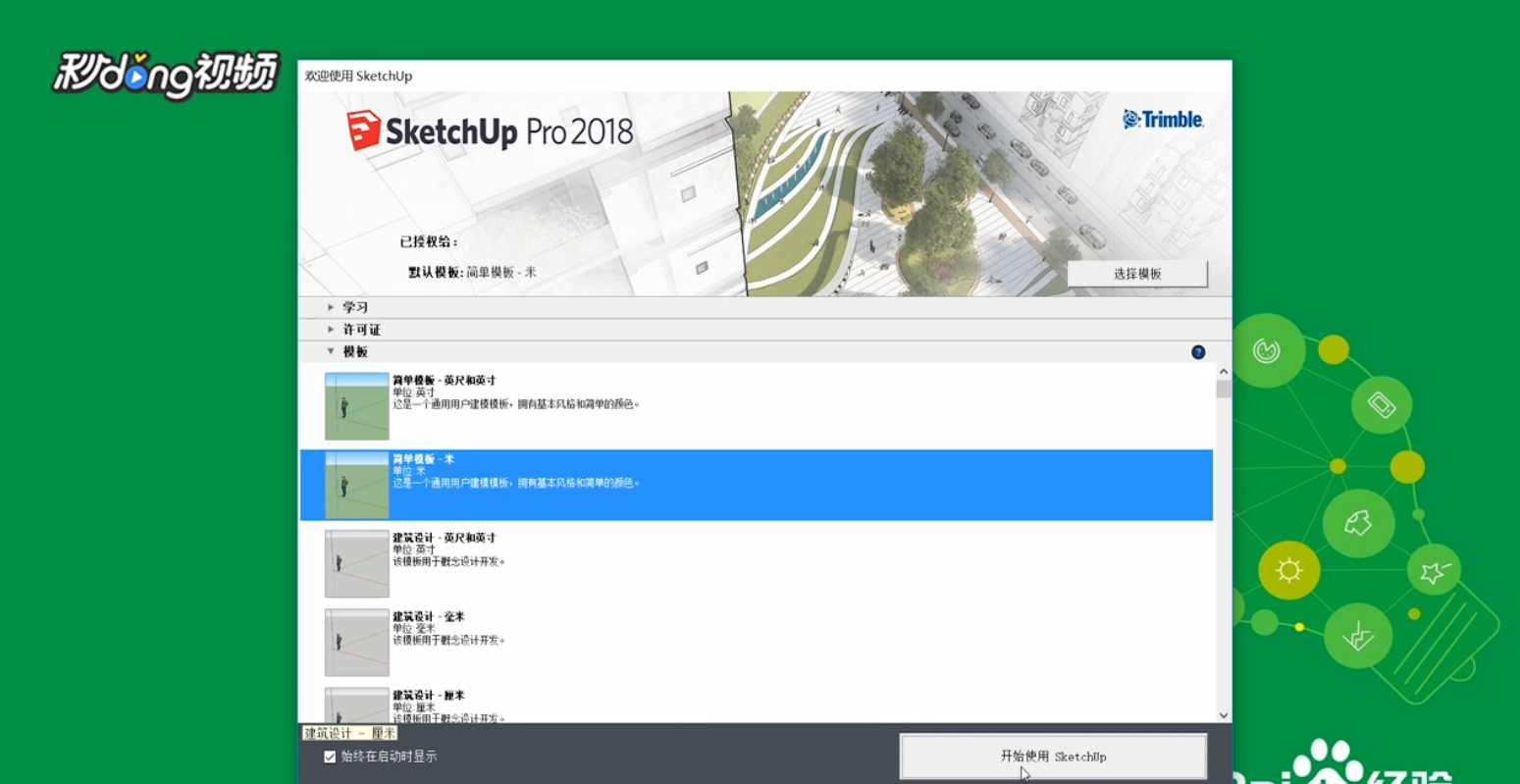Image resolution: width=1520 pixels, height=784 pixels.
Task: Click 单位:英寸 under 简单模板 - 英尺和英寸
Action: point(414,392)
